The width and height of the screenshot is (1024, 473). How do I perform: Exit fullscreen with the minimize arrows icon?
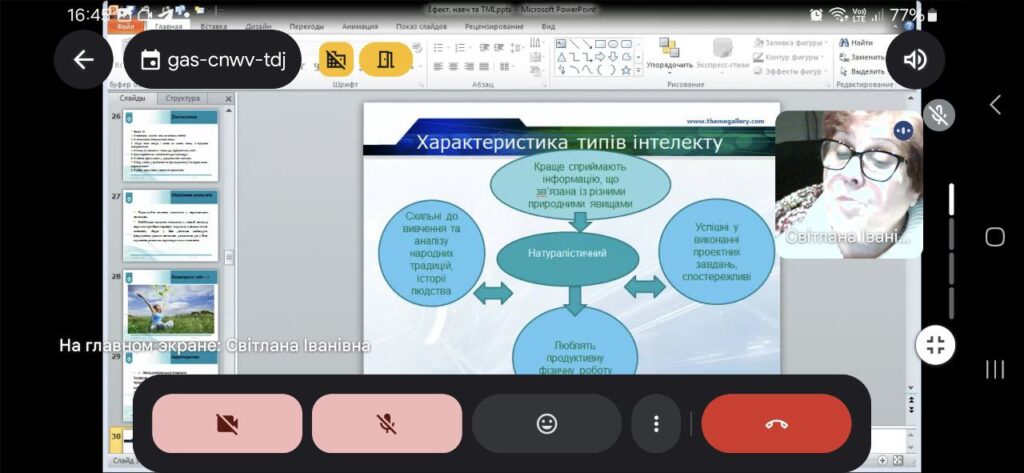[936, 345]
